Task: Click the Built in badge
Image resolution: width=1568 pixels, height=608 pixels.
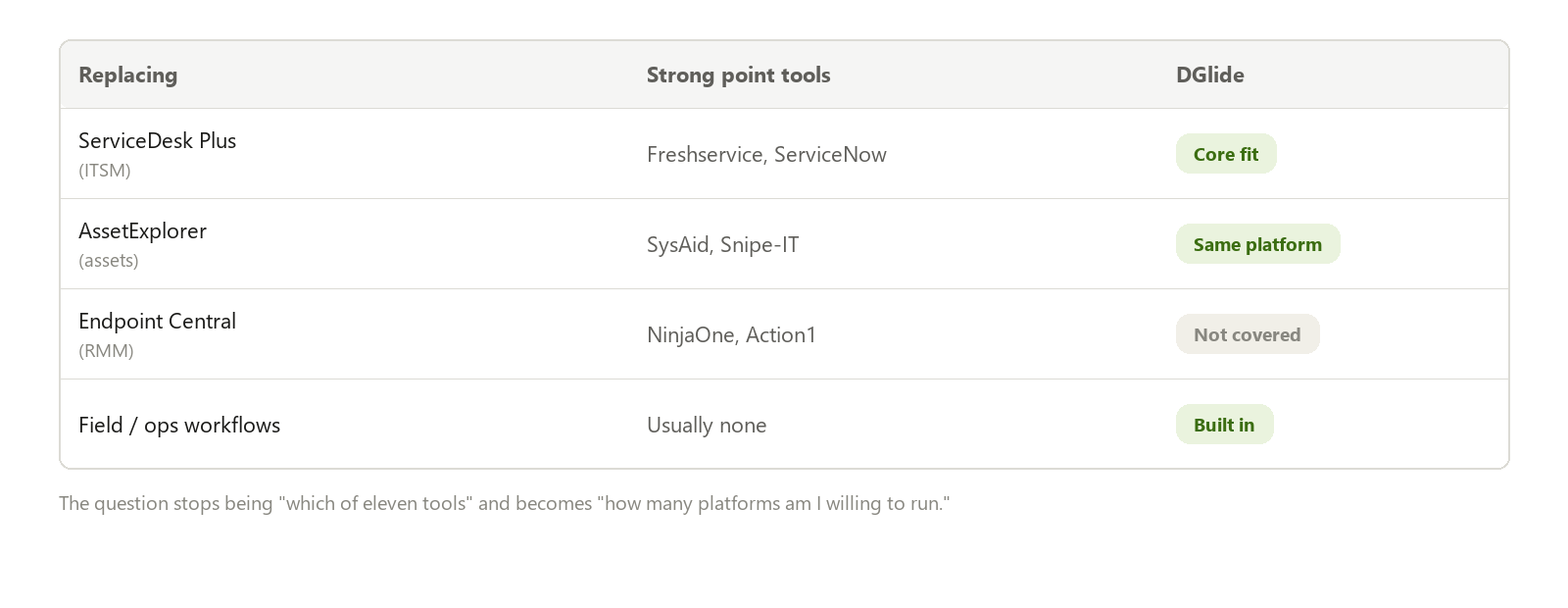Action: (1224, 425)
